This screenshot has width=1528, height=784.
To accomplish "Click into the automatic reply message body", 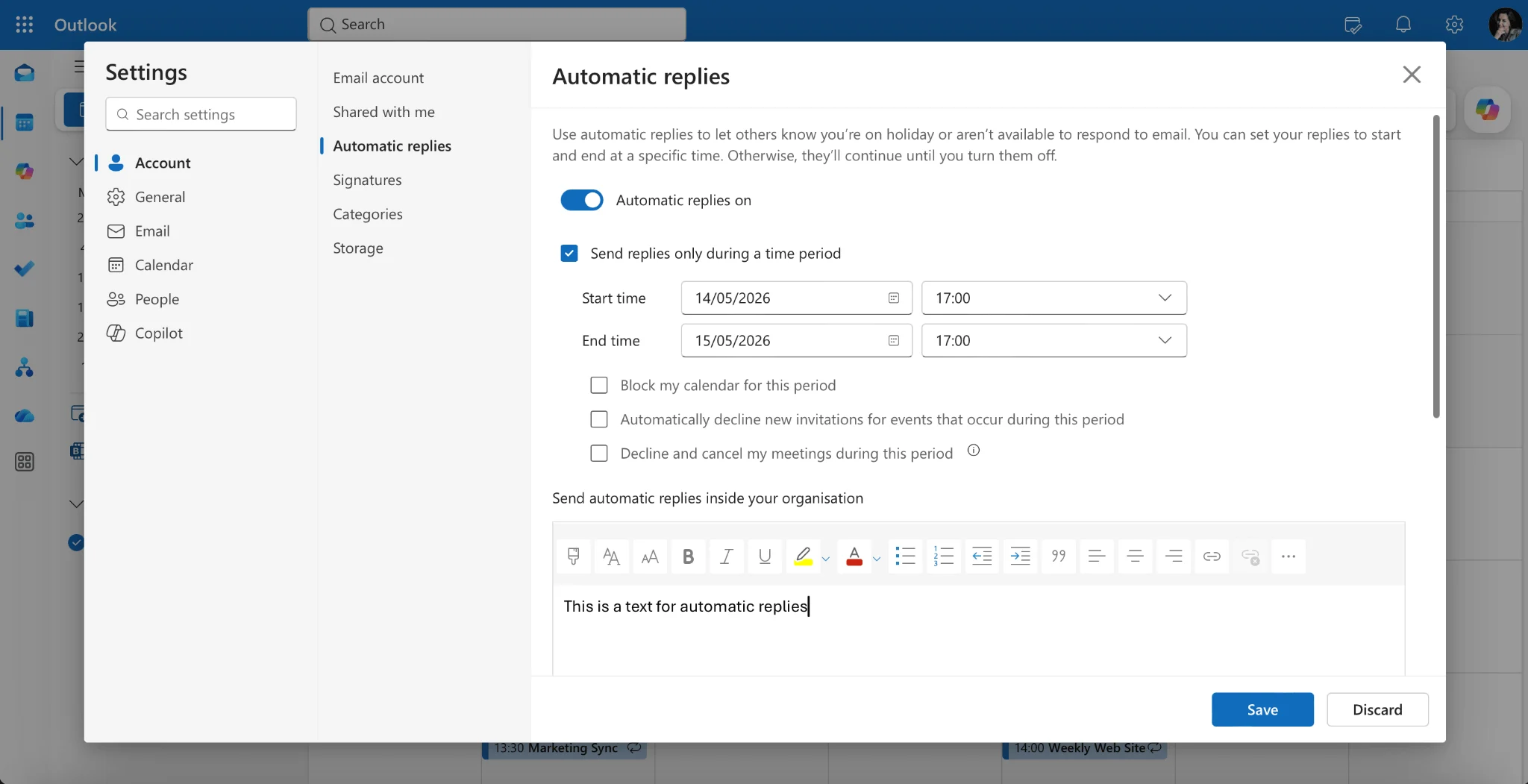I will click(x=978, y=630).
